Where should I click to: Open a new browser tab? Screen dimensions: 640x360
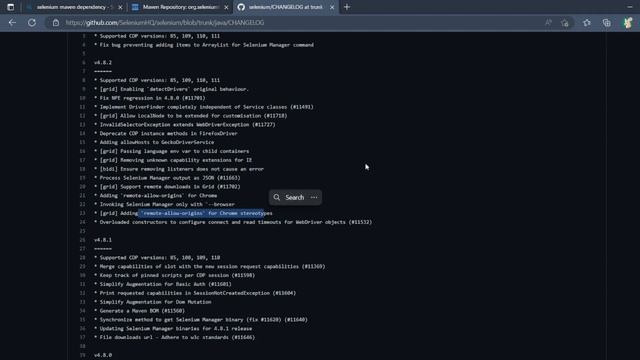[347, 7]
